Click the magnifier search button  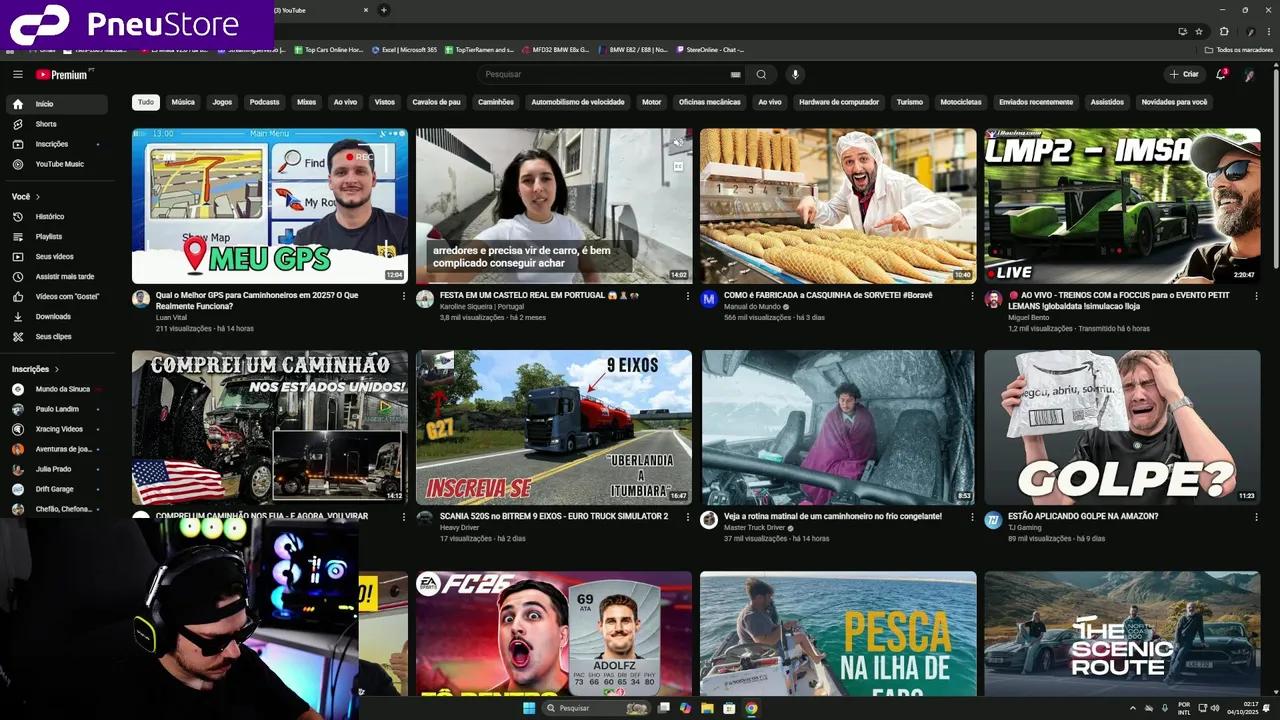tap(761, 74)
